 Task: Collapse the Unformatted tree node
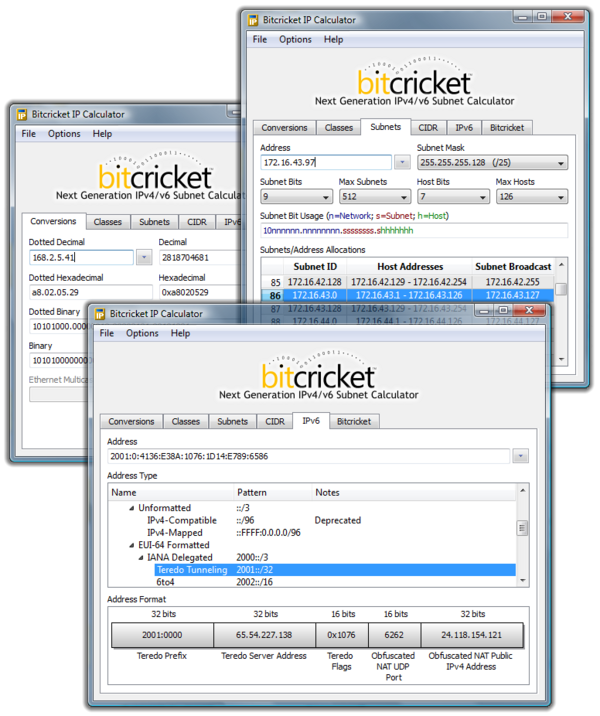131,508
